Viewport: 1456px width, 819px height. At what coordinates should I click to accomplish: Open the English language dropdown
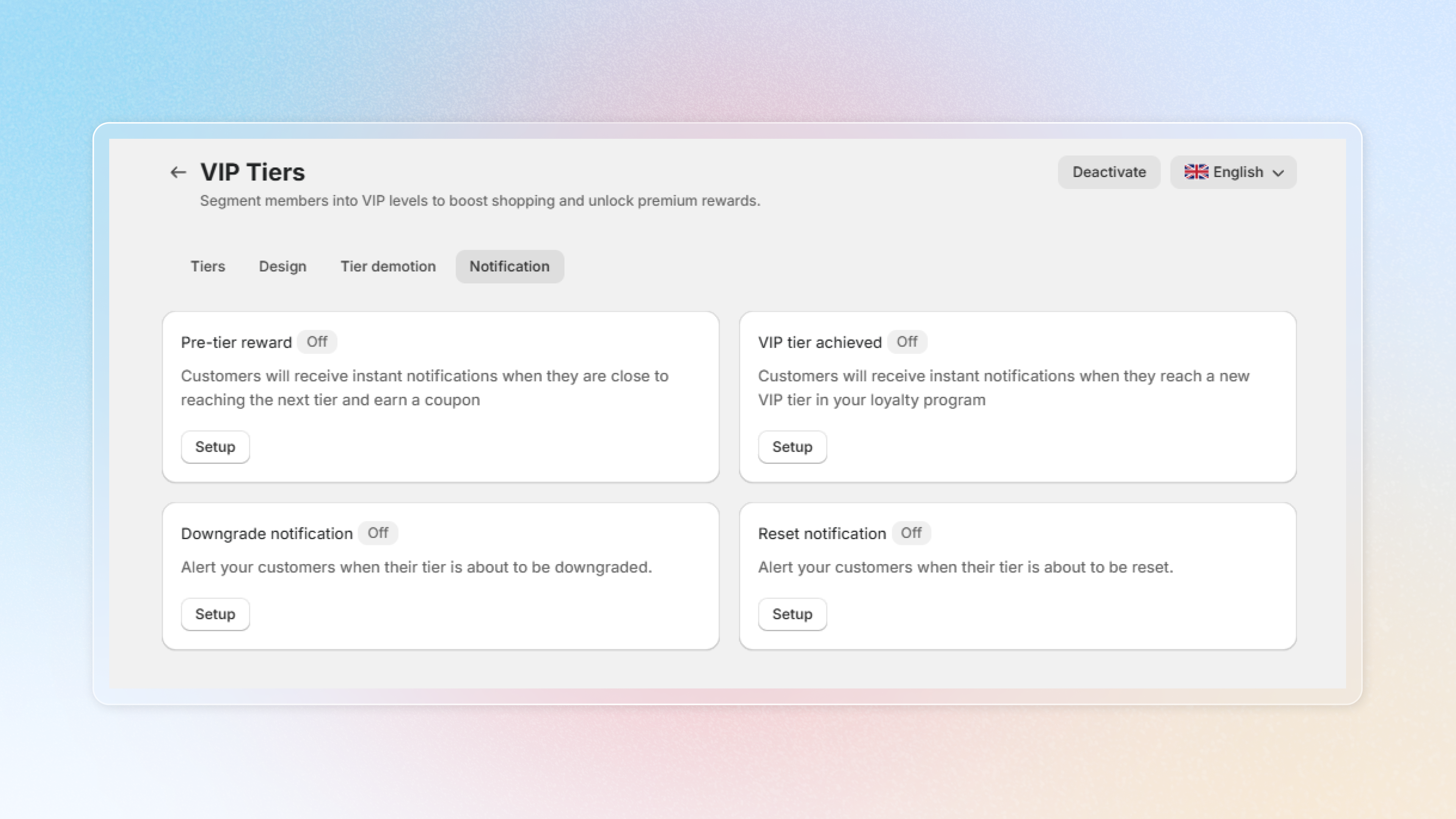tap(1237, 173)
